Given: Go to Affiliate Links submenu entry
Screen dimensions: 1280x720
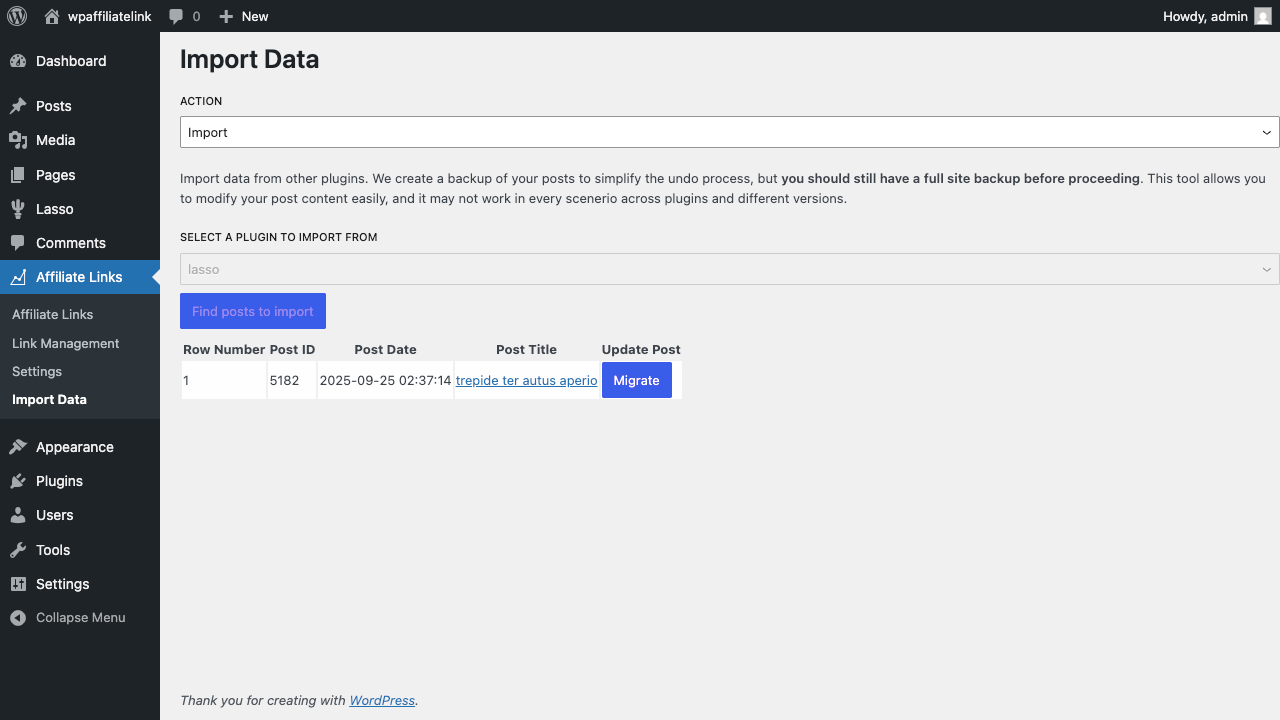Looking at the screenshot, I should click(53, 314).
